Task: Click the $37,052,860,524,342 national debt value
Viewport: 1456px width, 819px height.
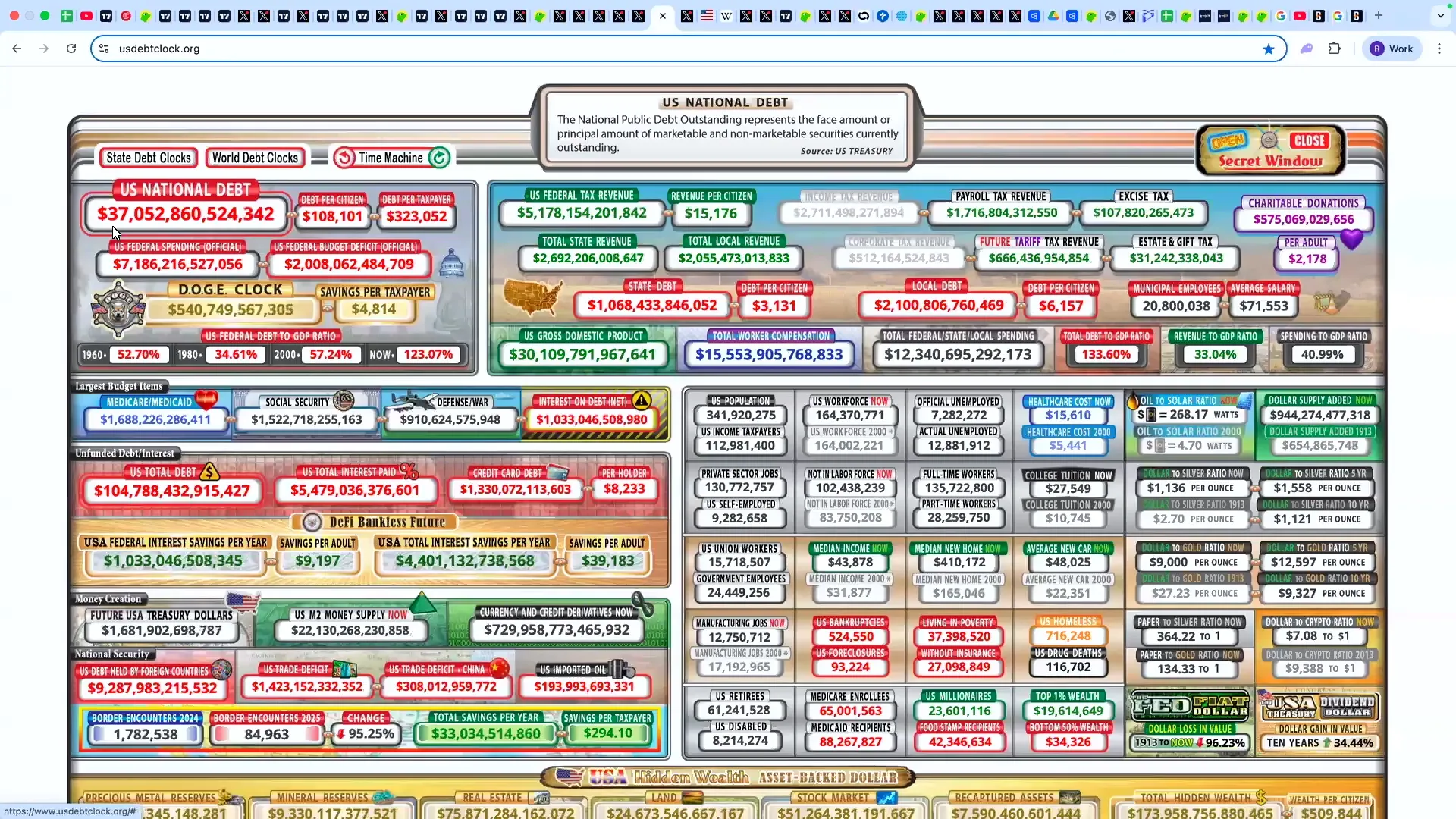Action: click(x=186, y=214)
